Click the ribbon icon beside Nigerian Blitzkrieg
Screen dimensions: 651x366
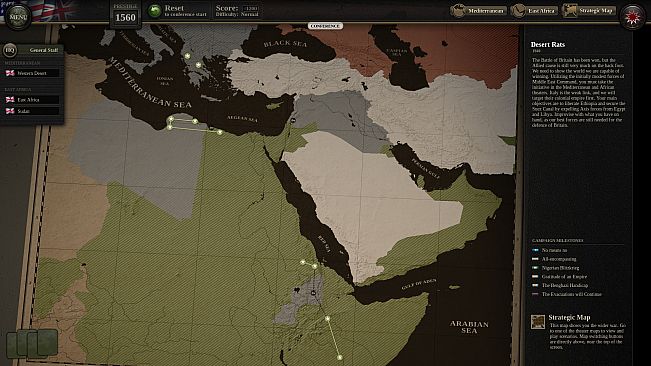[x=535, y=268]
